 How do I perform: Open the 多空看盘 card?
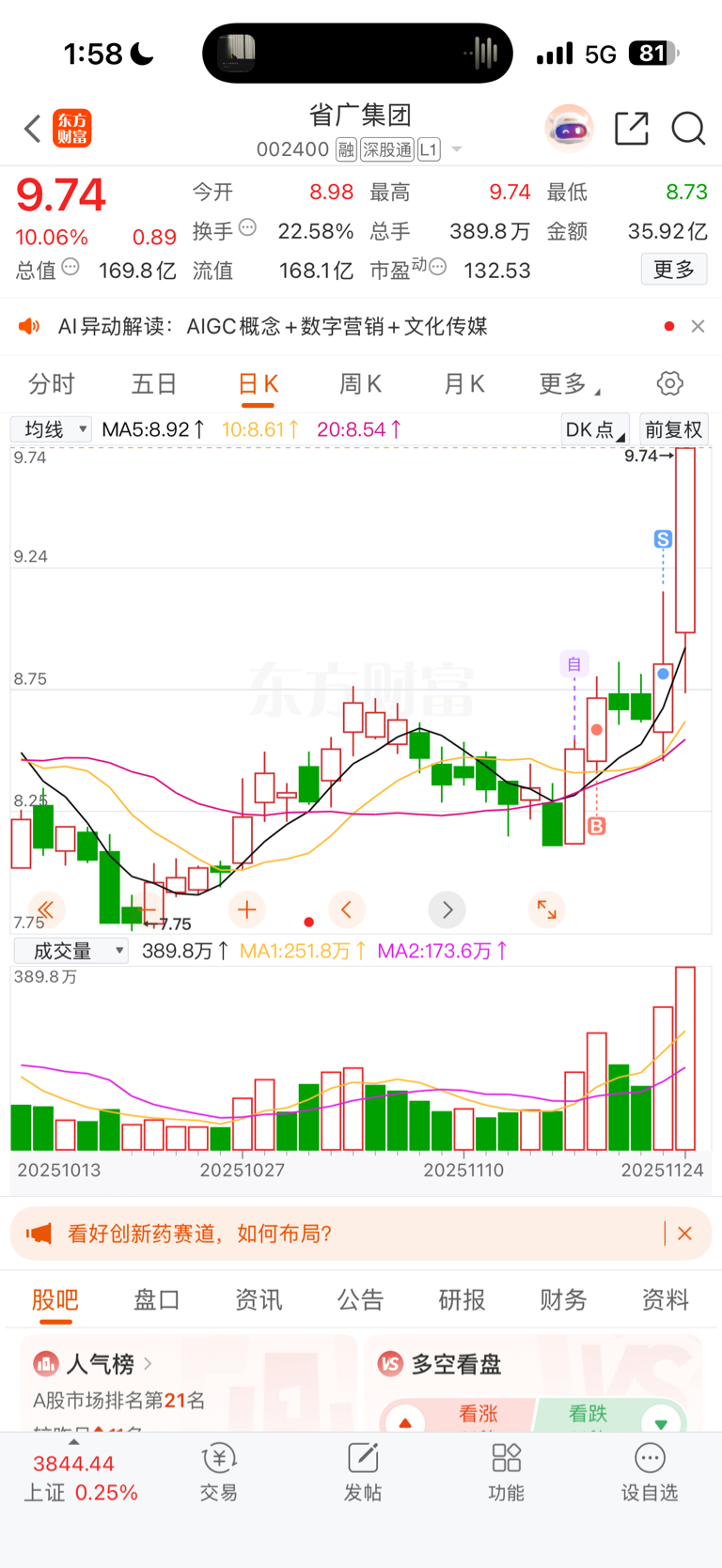tap(533, 1383)
